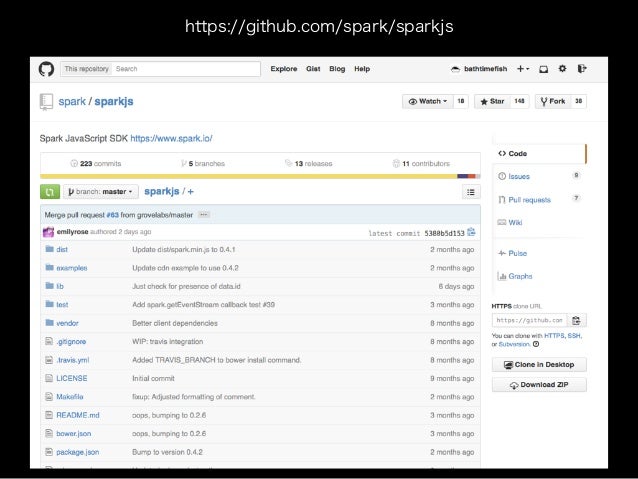Viewport: 638px width, 479px height.
Task: Click Download ZIP button
Action: coord(539,385)
